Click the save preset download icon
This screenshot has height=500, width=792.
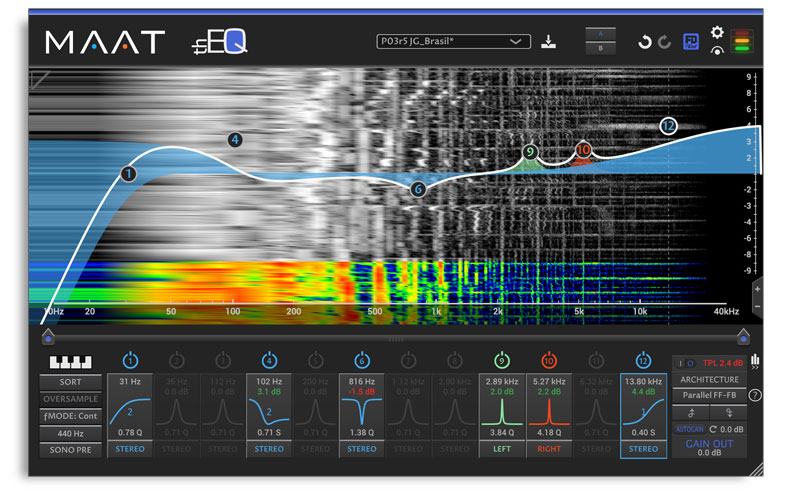click(548, 41)
